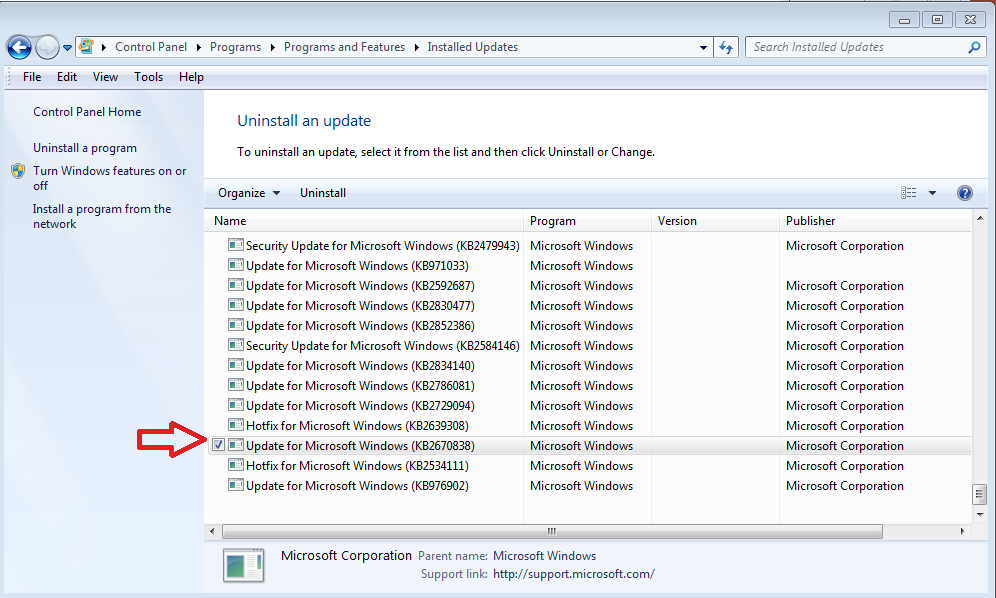This screenshot has height=598, width=996.
Task: Click the Back navigation arrow button
Action: pyautogui.click(x=19, y=47)
